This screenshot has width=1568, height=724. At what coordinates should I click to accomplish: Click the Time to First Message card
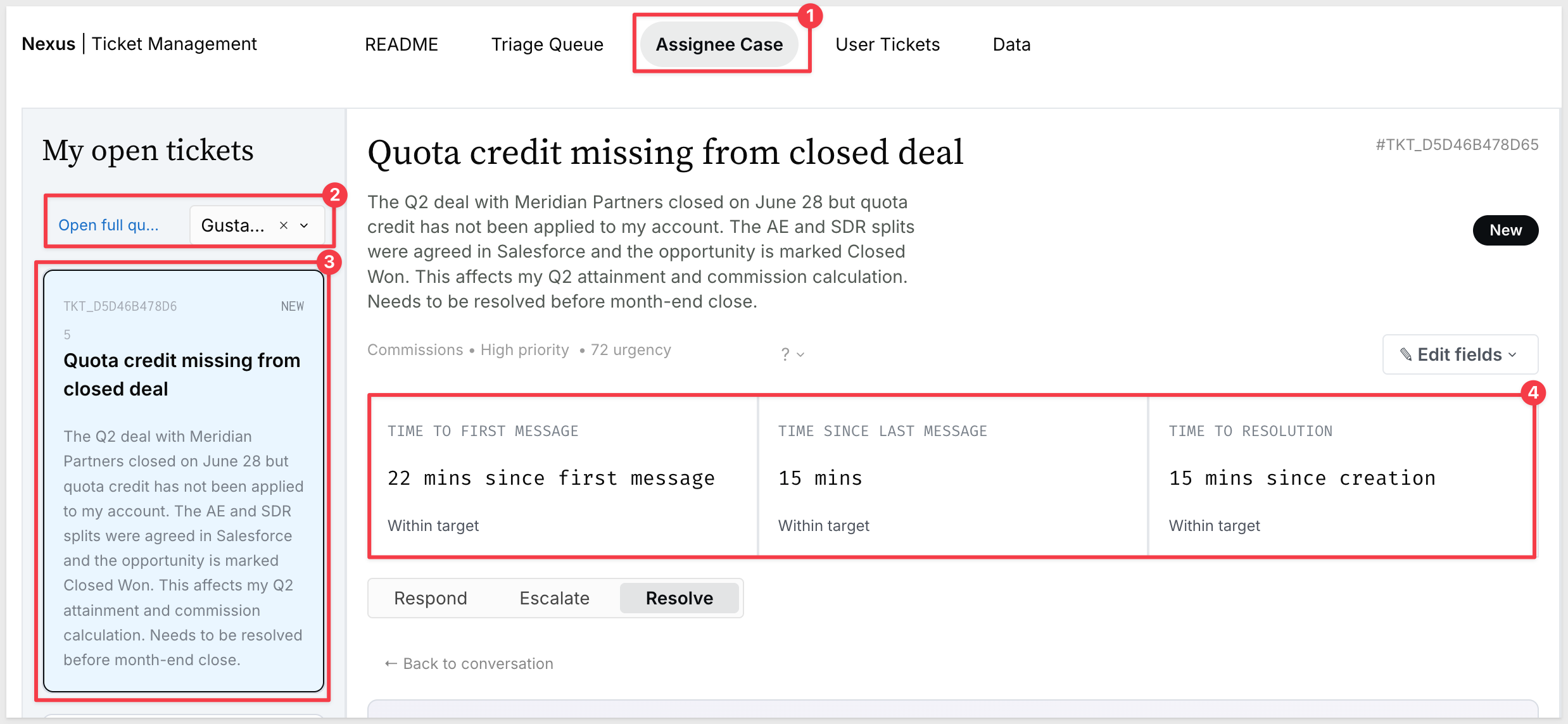563,477
